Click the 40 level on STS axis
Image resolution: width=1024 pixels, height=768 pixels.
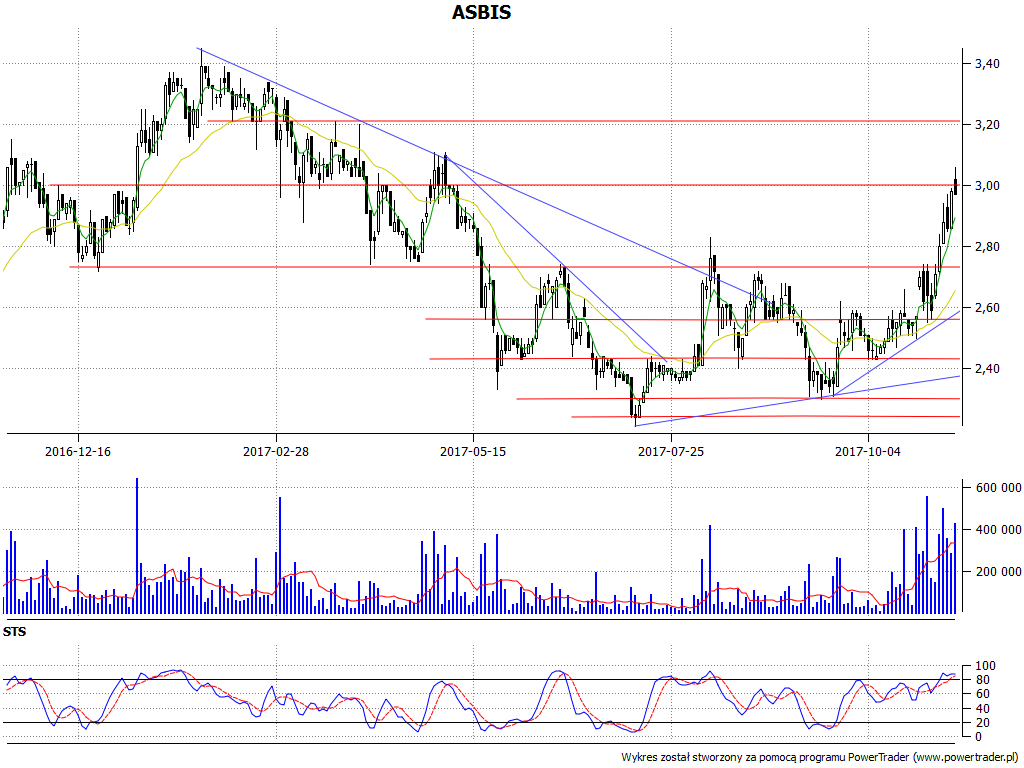click(982, 709)
